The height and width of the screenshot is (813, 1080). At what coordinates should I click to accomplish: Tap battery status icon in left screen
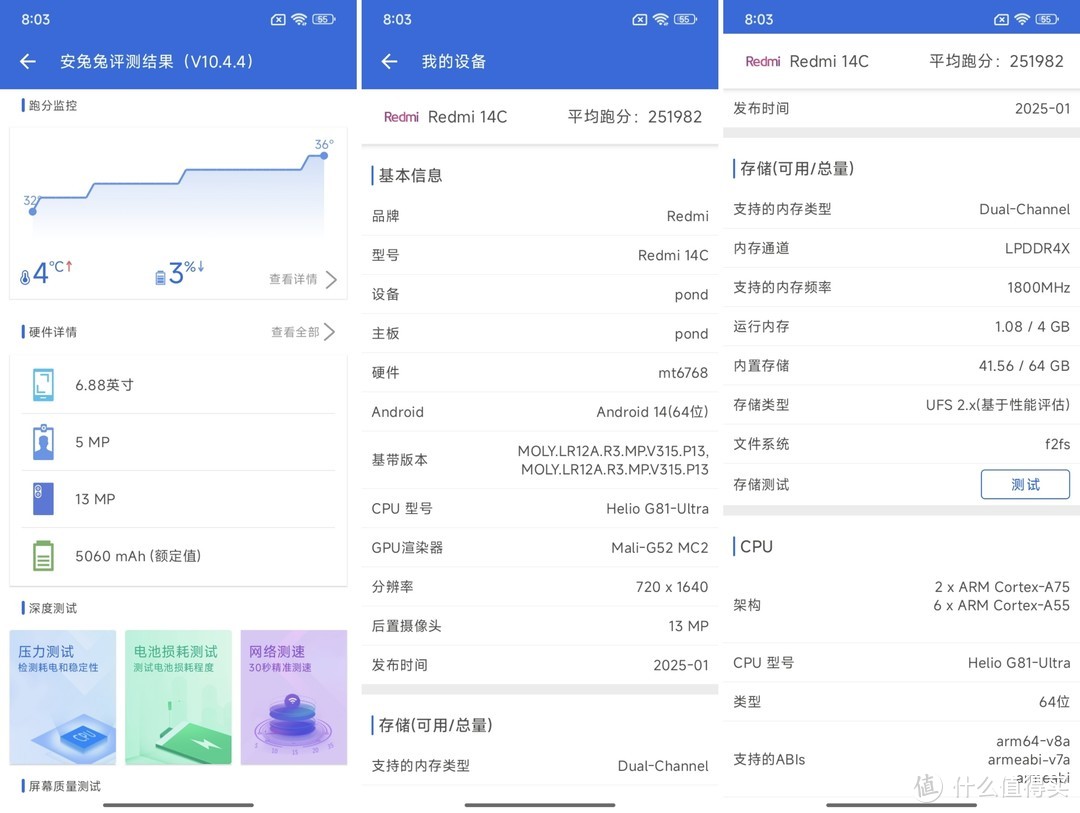[324, 19]
